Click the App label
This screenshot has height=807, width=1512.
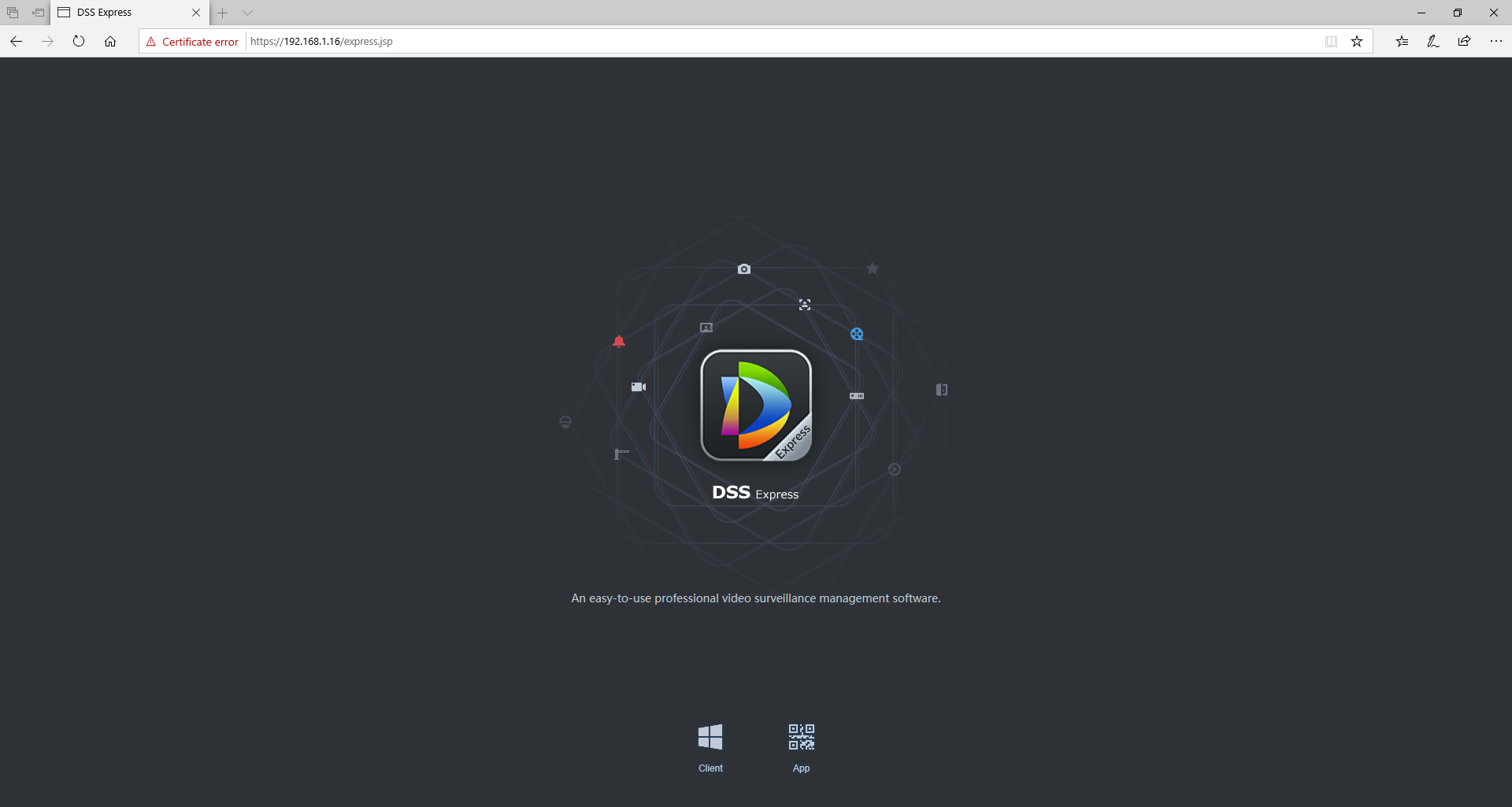click(x=801, y=768)
